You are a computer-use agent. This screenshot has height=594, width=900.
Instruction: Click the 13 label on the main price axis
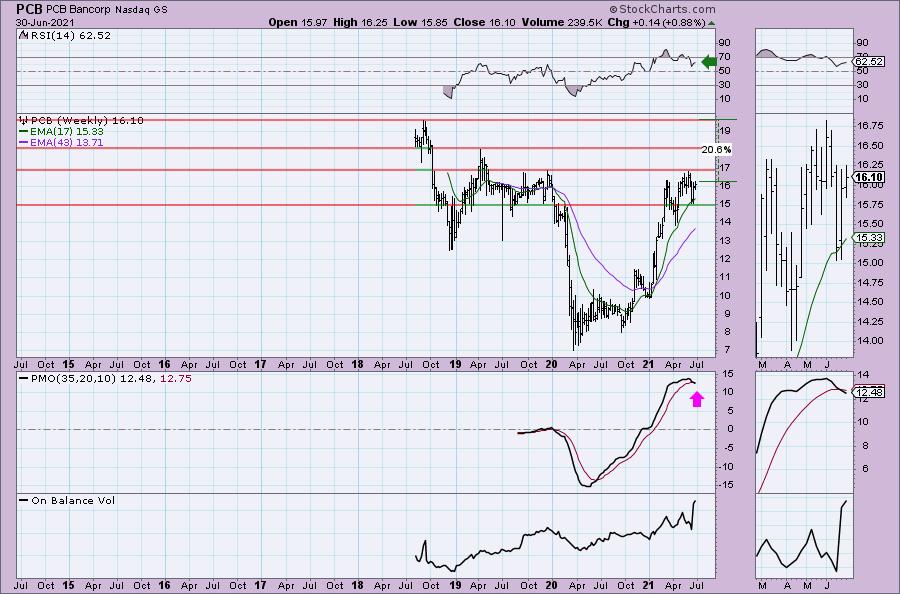pyautogui.click(x=724, y=240)
